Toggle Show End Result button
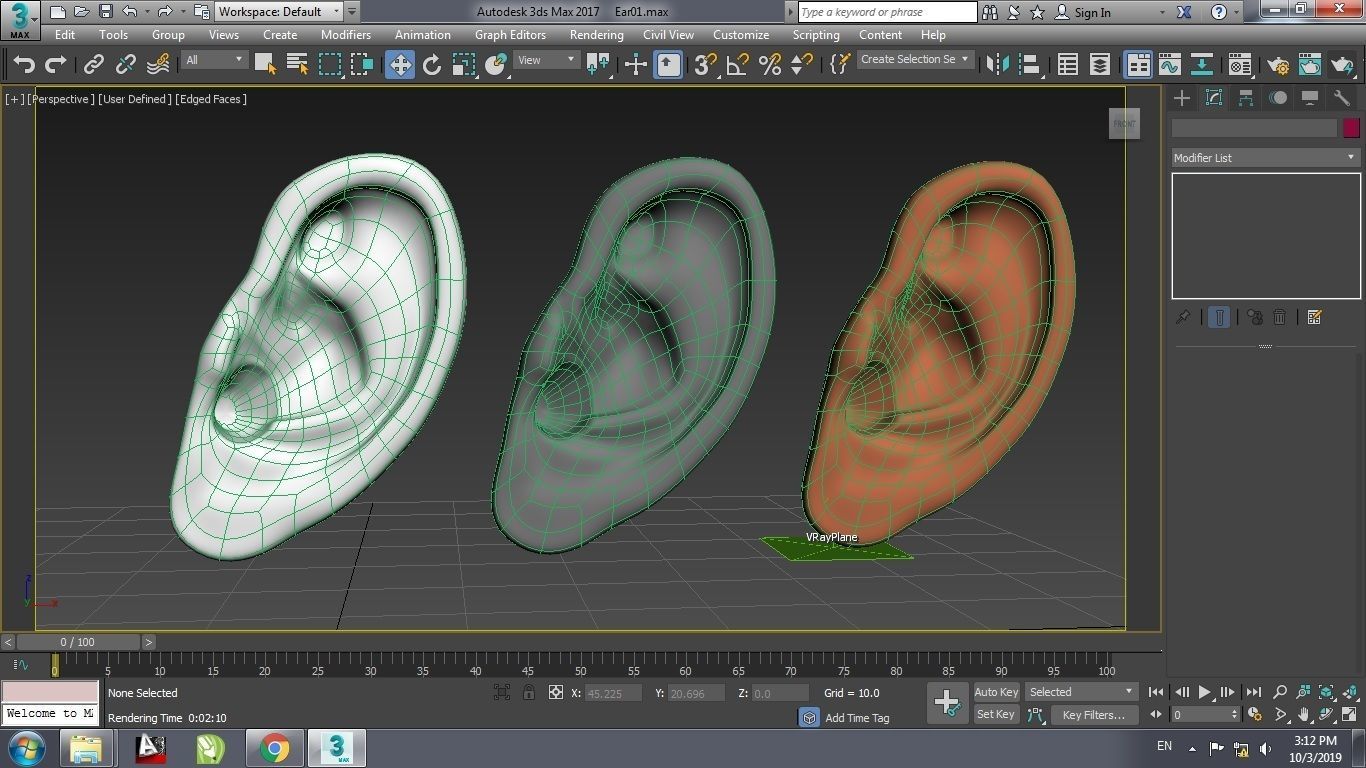 pyautogui.click(x=1219, y=317)
